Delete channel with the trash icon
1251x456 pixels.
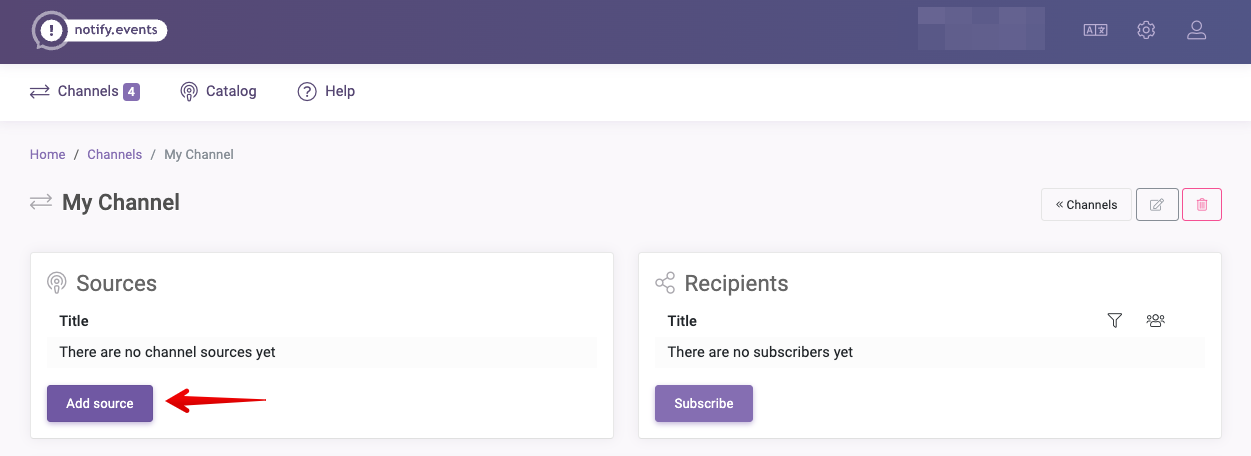click(x=1202, y=204)
